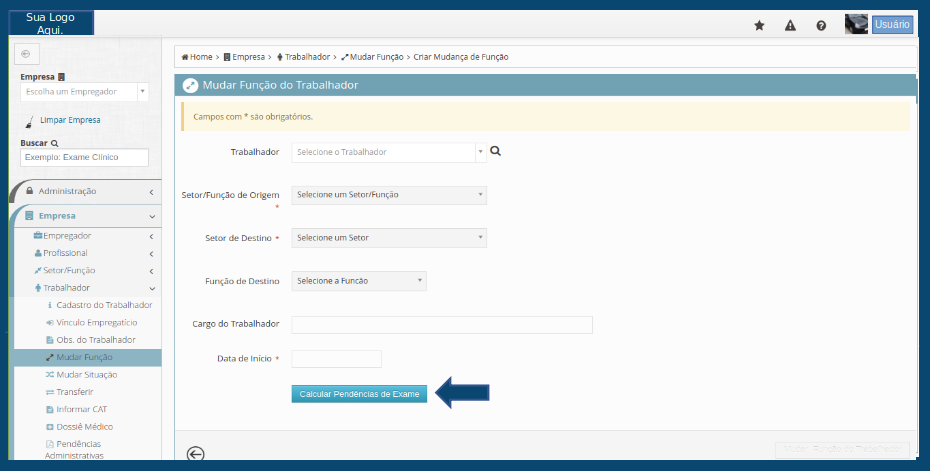Click the home icon in the breadcrumb
Image resolution: width=930 pixels, height=471 pixels.
[185, 57]
